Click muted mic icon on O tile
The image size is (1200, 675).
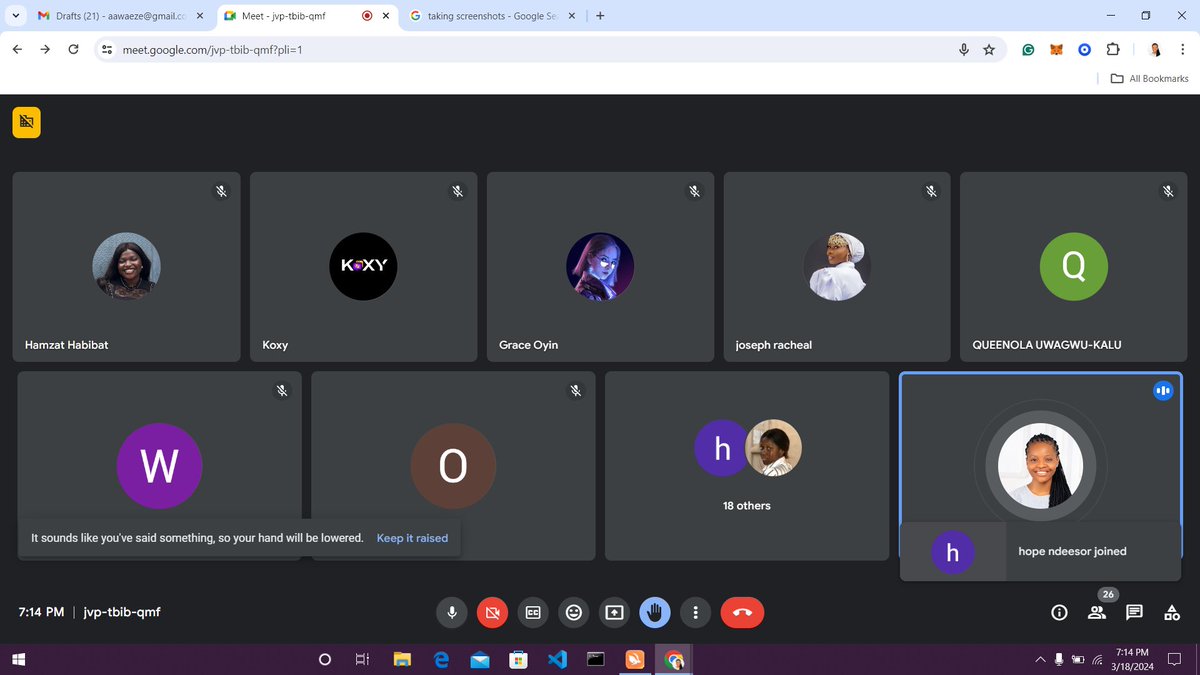coord(576,391)
